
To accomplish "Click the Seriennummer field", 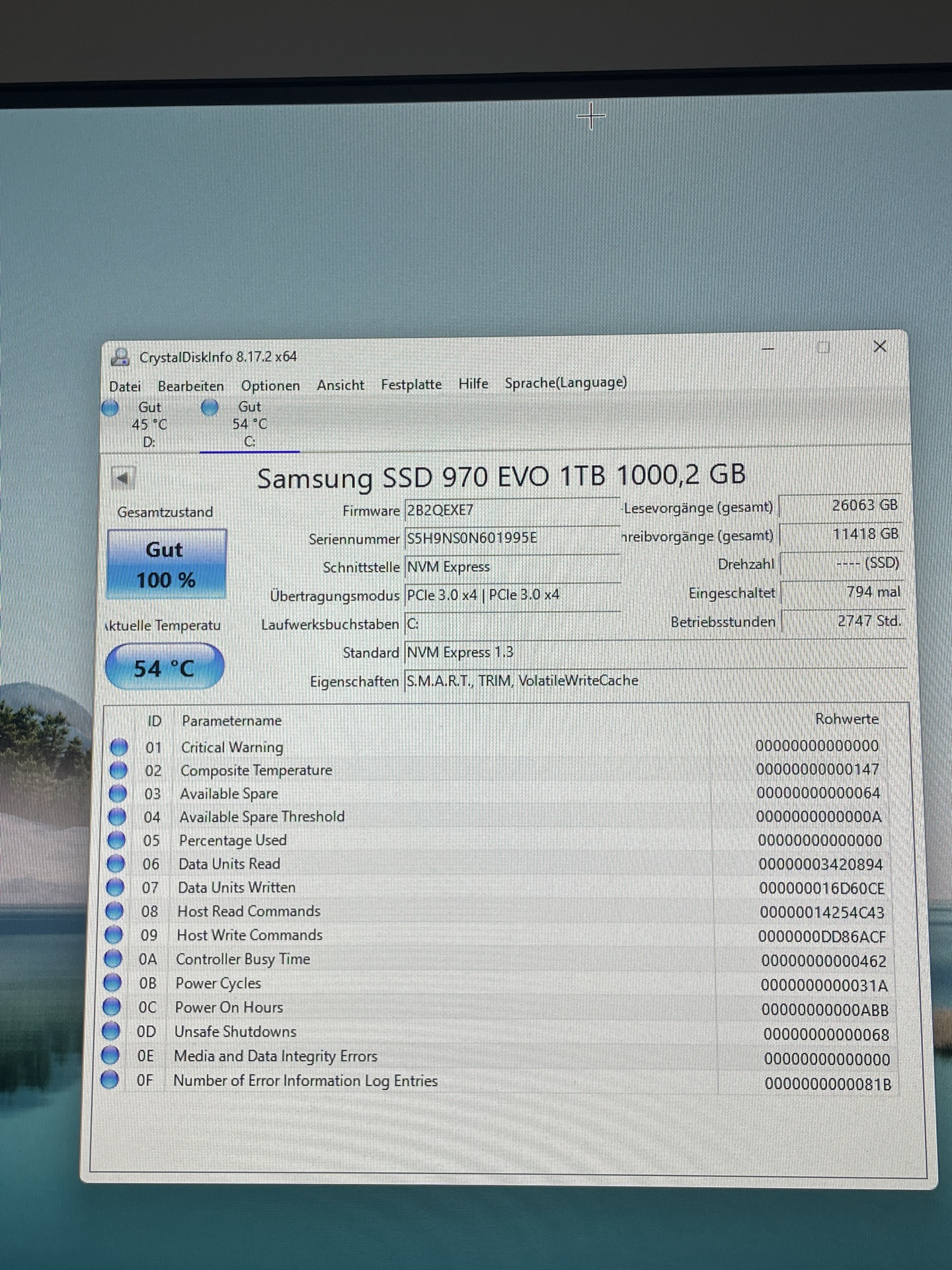I will (512, 538).
